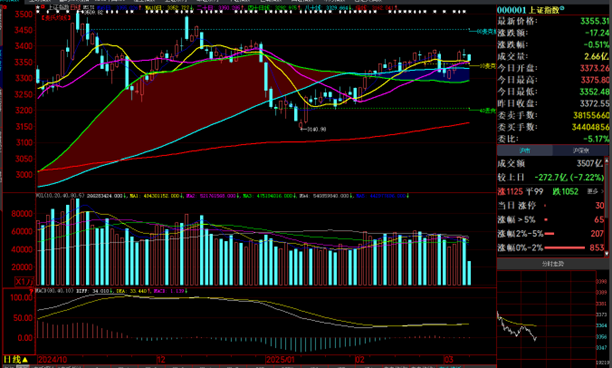The image size is (612, 368).
Task: Click the 2025/01 date marker on the time axis
Action: [x=280, y=359]
